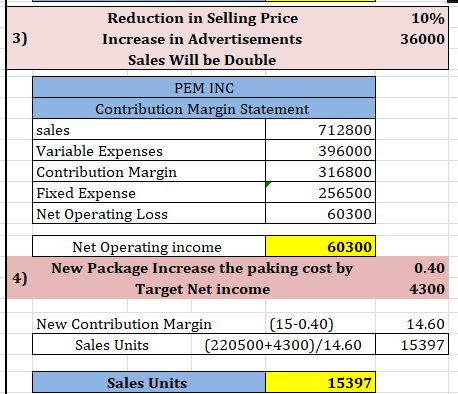Select 'New Contribution Margin' label
The width and height of the screenshot is (458, 394).
point(124,324)
